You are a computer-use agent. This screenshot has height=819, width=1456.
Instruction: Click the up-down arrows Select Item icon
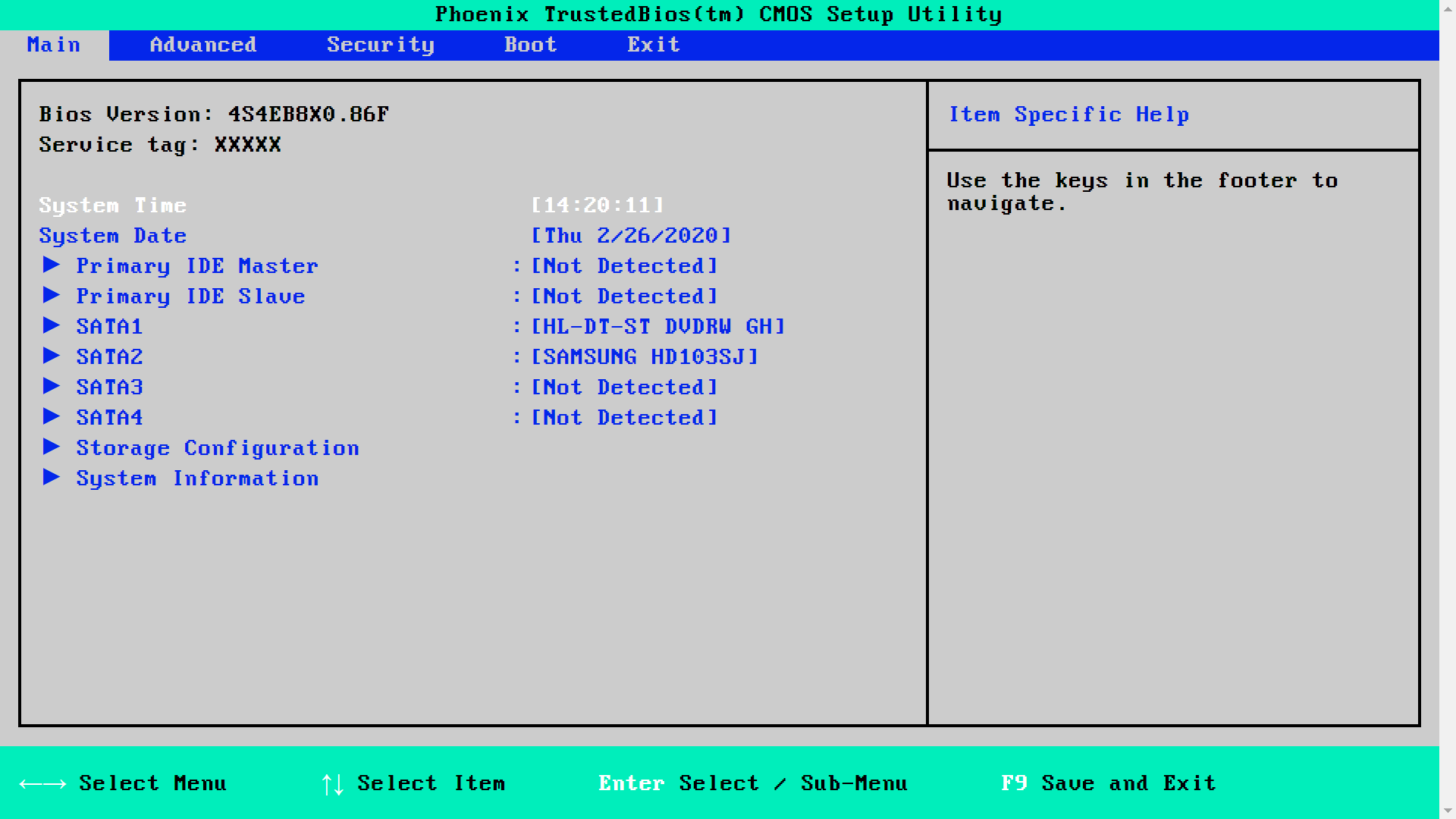click(x=333, y=784)
